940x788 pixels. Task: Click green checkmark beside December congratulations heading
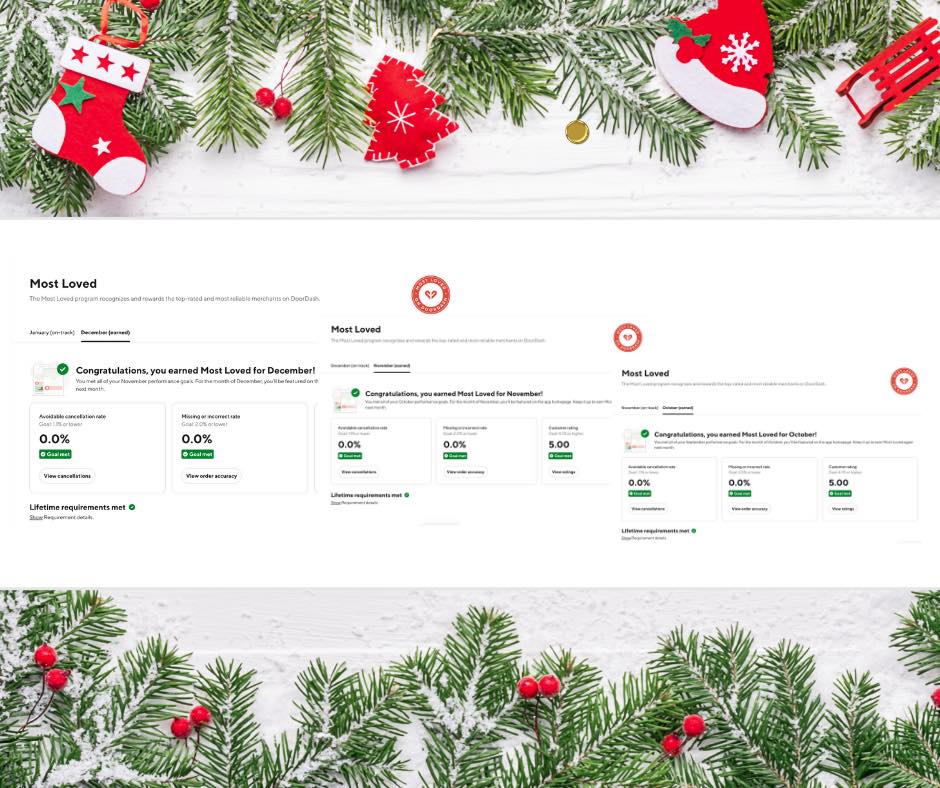pyautogui.click(x=62, y=369)
